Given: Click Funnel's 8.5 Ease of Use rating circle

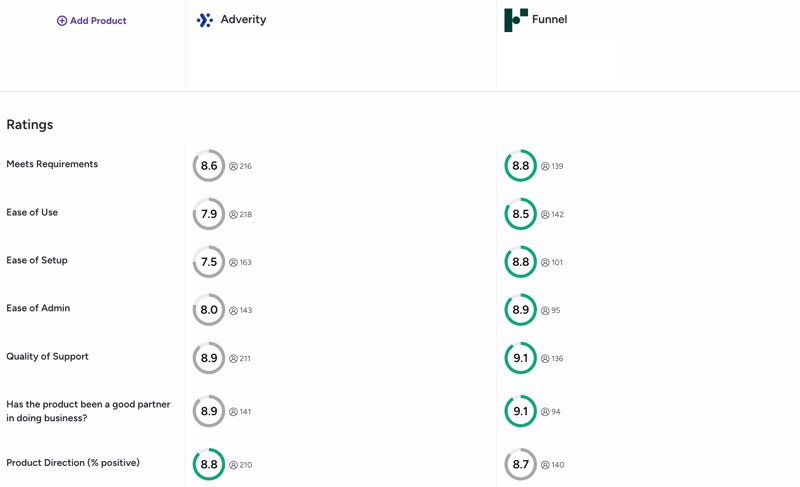Looking at the screenshot, I should coord(521,214).
